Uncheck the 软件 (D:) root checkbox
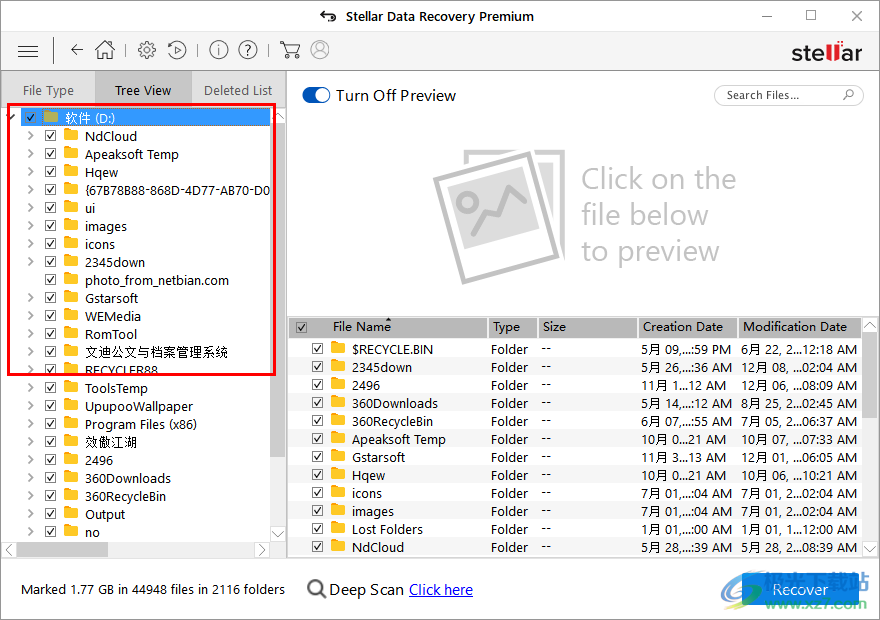880x620 pixels. point(30,117)
